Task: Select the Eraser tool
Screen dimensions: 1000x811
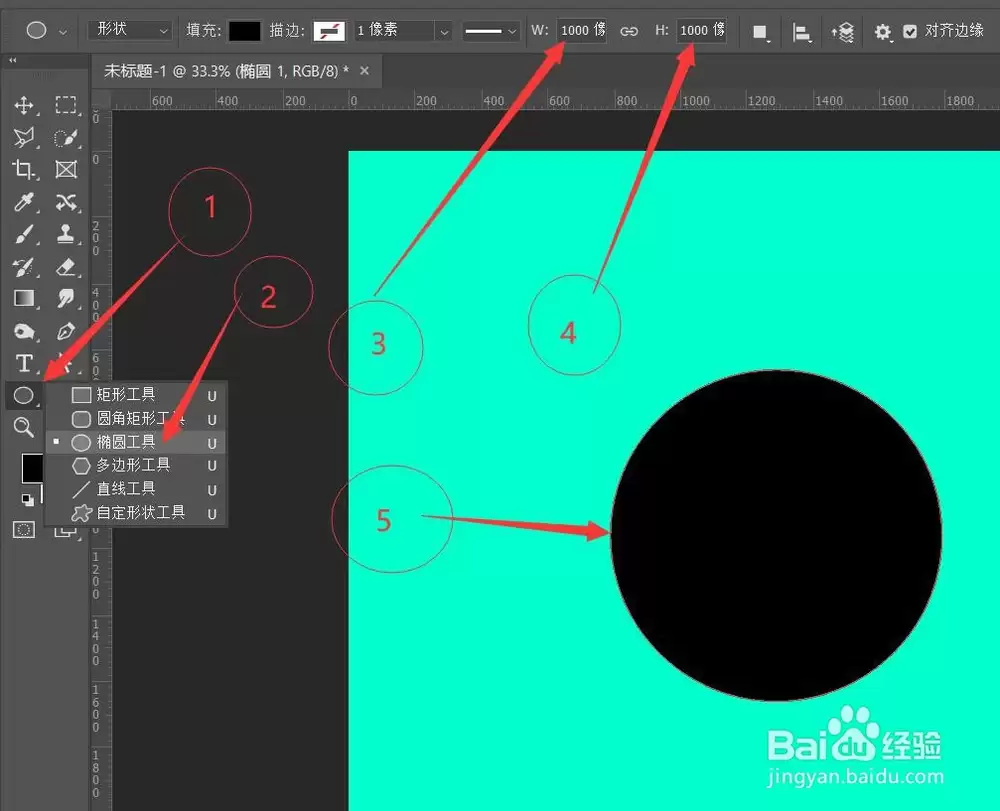Action: [x=66, y=267]
